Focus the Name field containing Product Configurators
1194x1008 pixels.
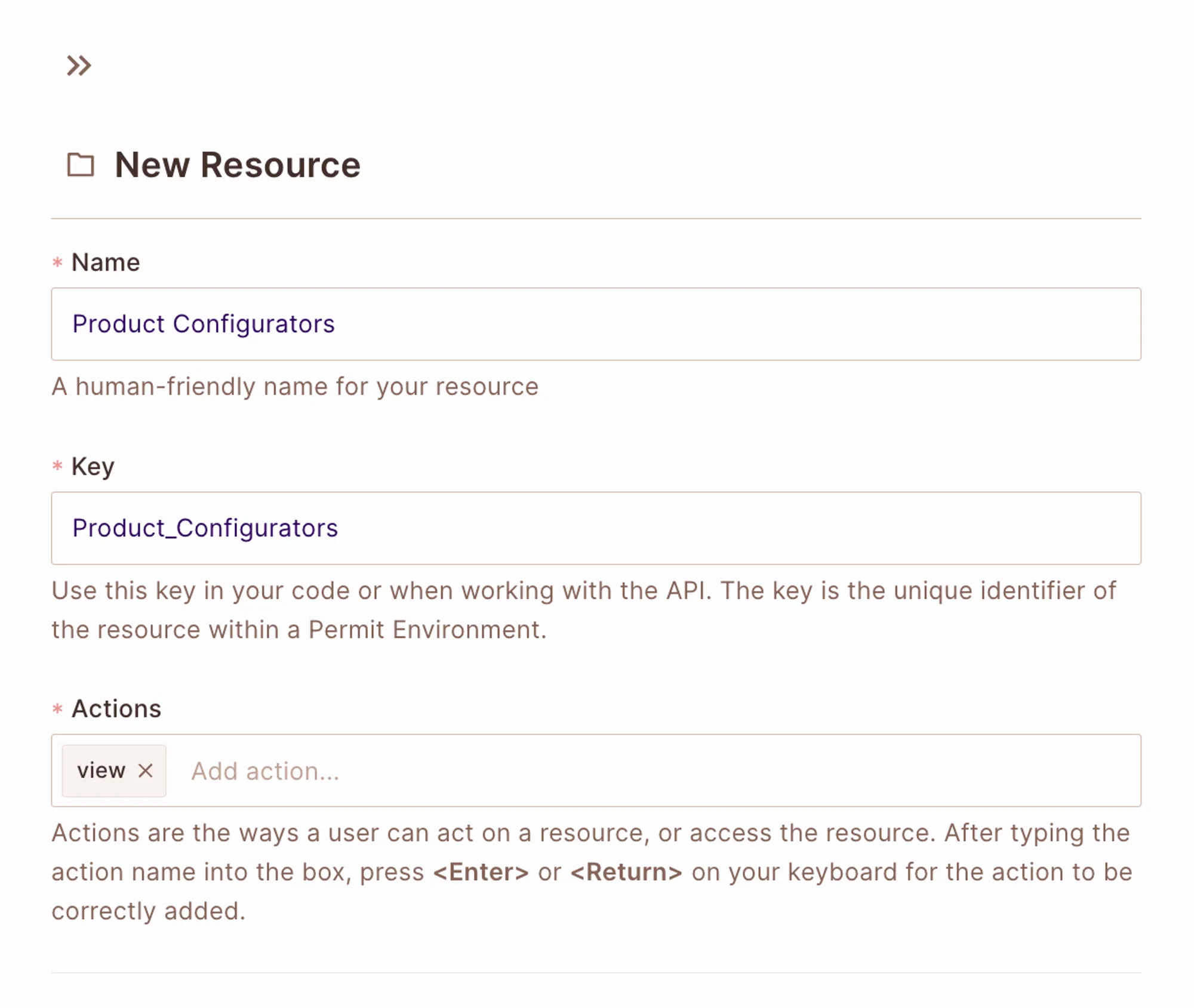click(596, 324)
